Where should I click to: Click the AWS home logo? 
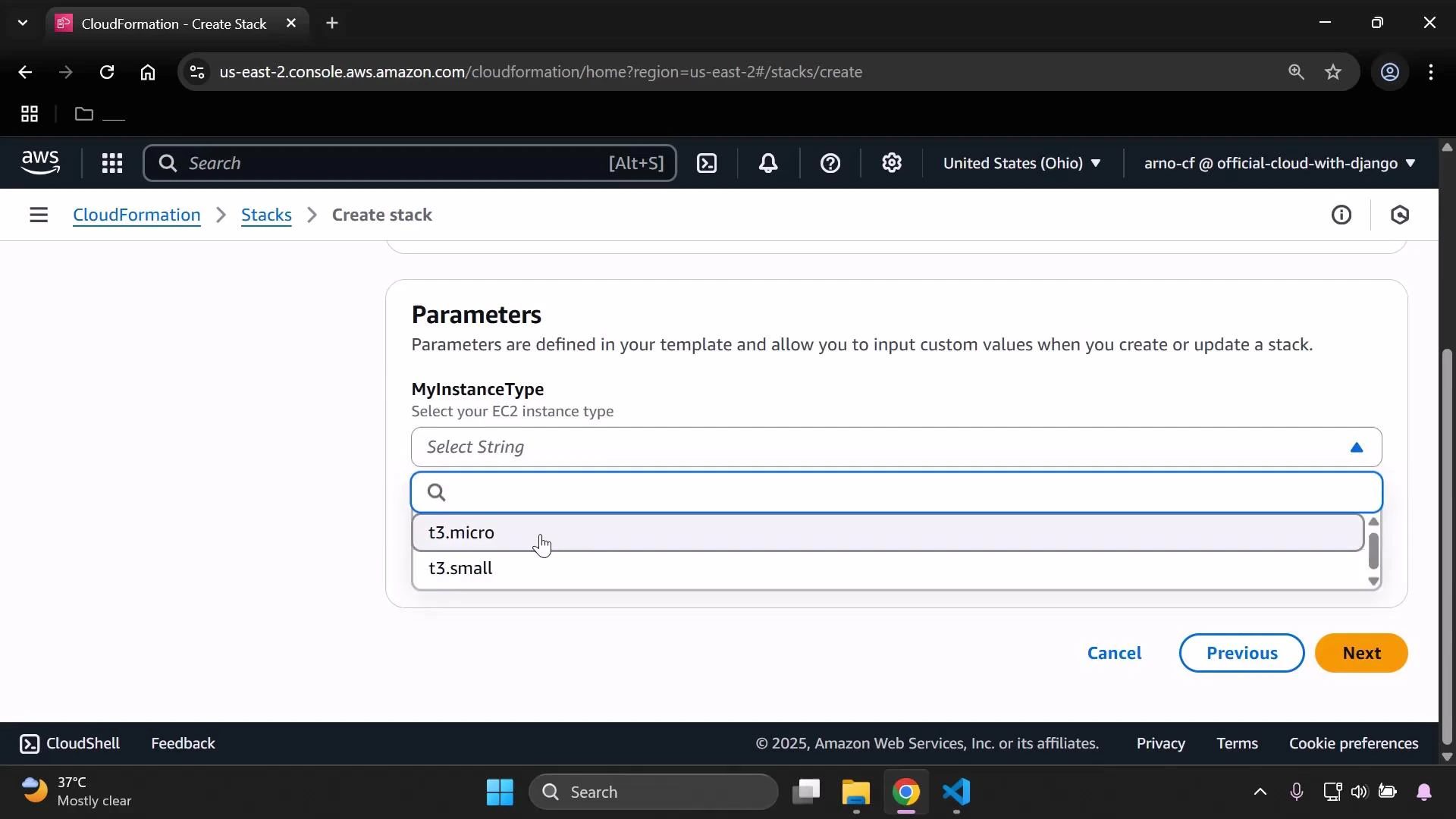coord(40,162)
